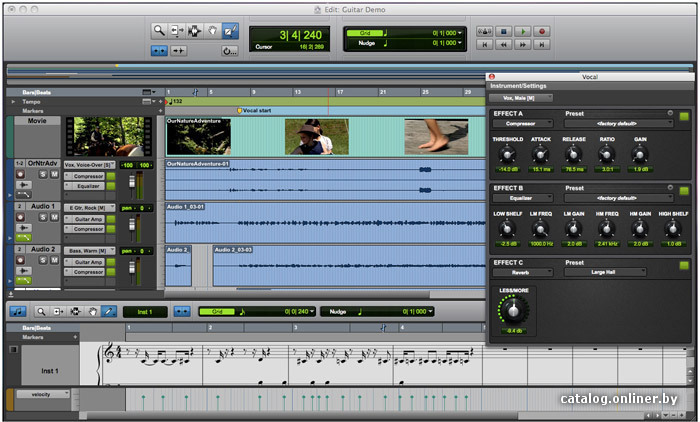This screenshot has width=700, height=422.
Task: Rewind using the transport button
Action: [x=504, y=44]
